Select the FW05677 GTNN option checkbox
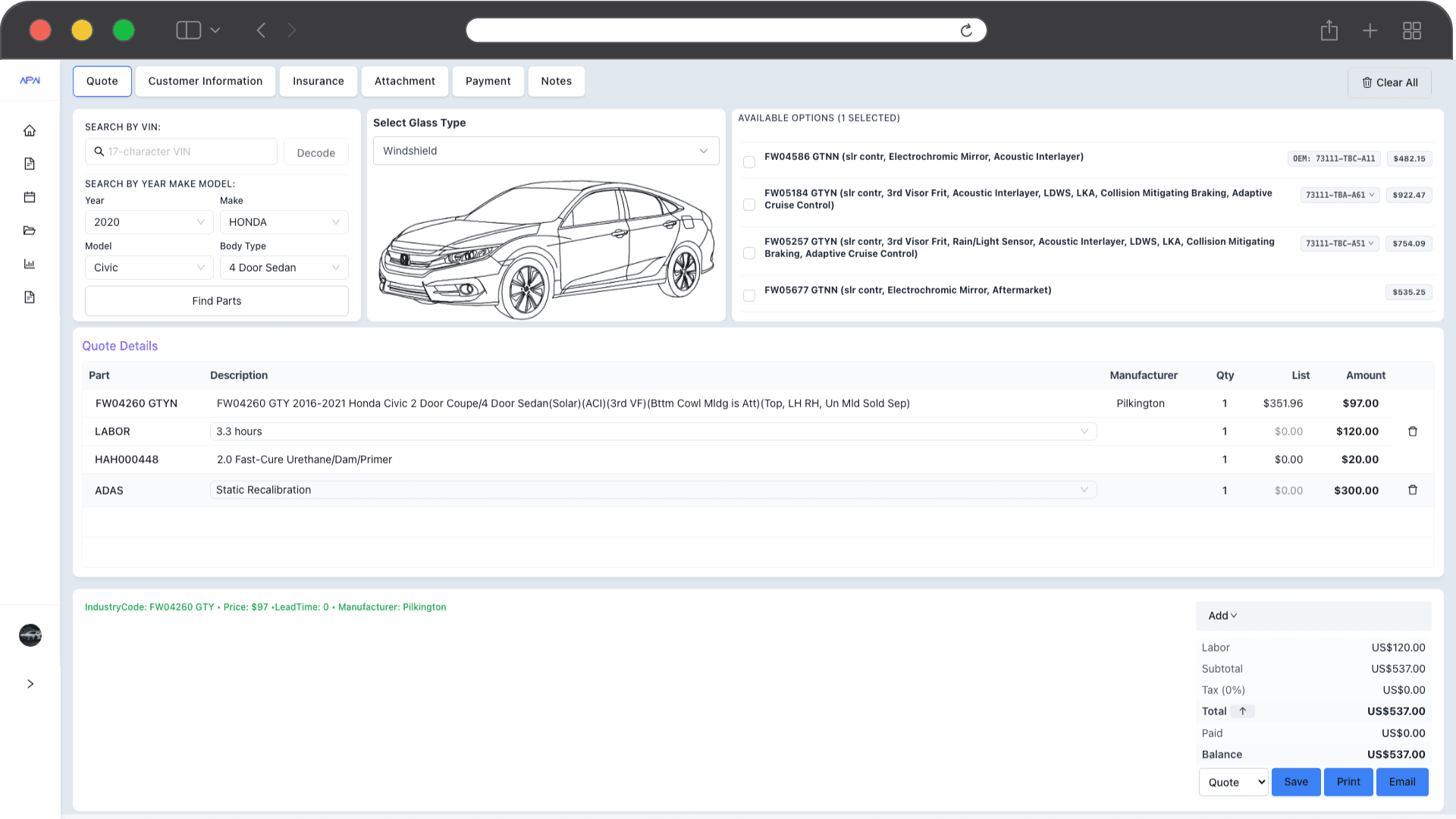The width and height of the screenshot is (1456, 819). (749, 296)
